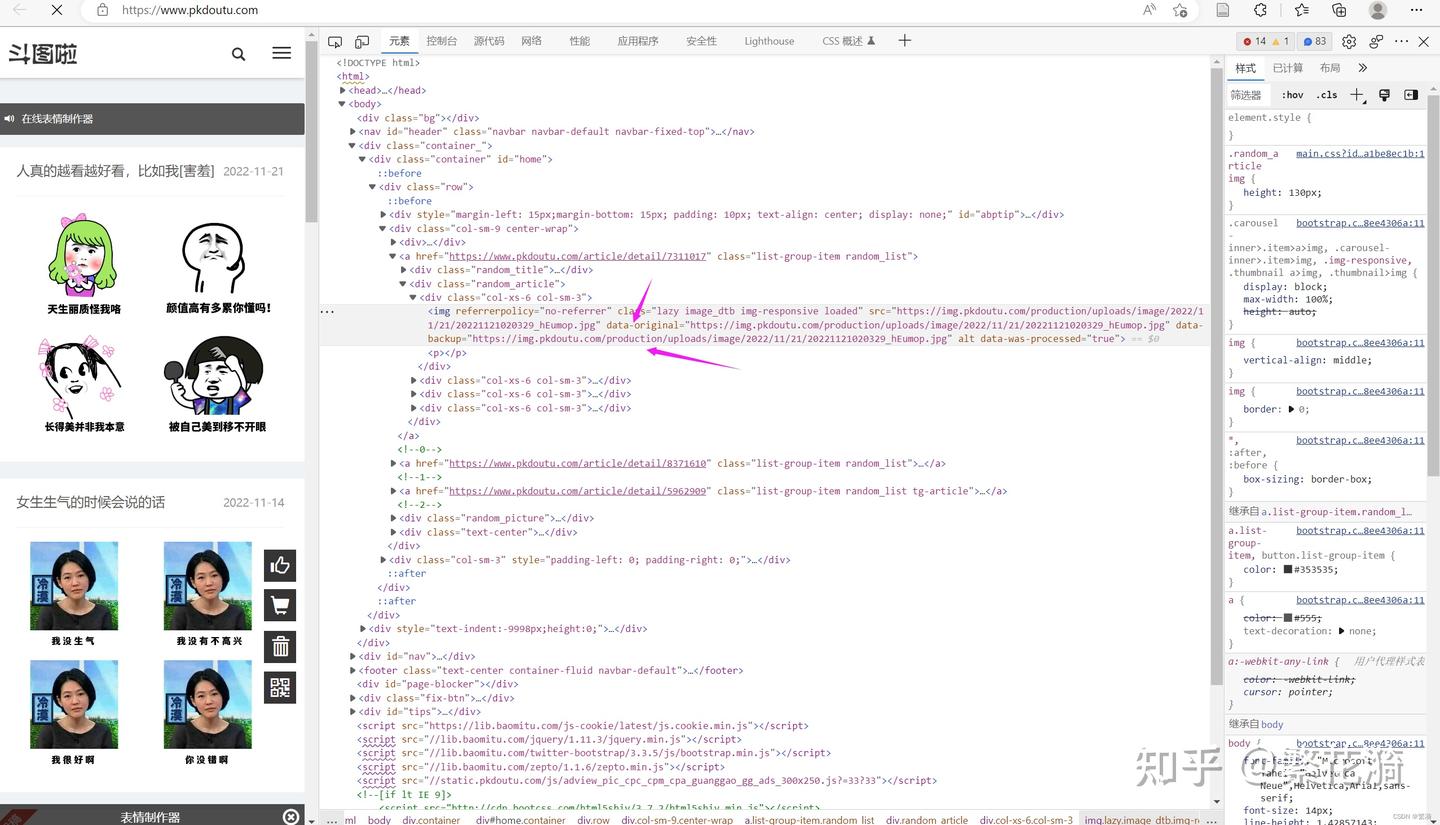Click the QR code floating button

280,687
